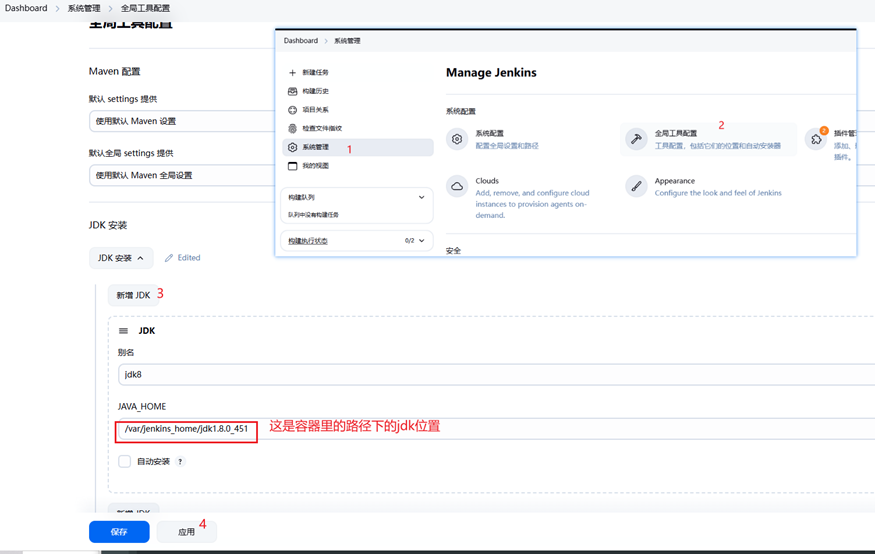875x554 pixels.
Task: Open the 默认全局 settings 提供 dropdown
Action: point(182,175)
